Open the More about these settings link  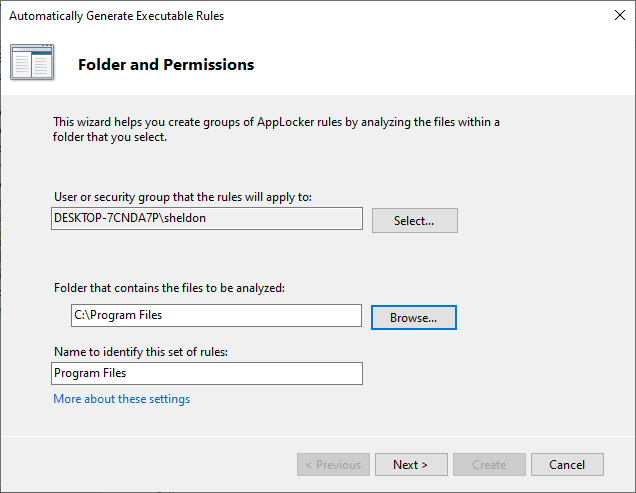click(x=121, y=399)
